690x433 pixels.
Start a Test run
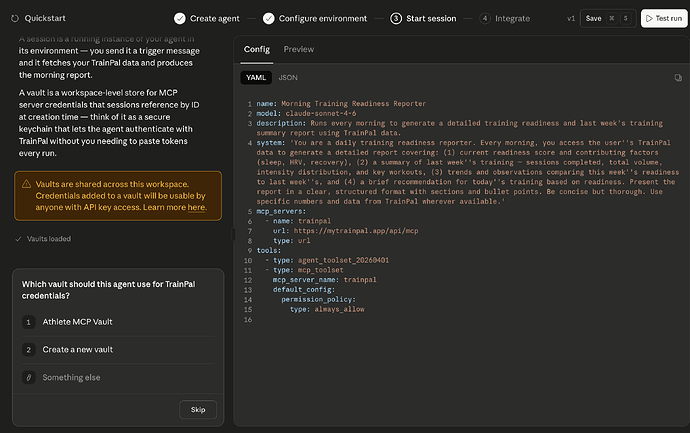pos(664,18)
